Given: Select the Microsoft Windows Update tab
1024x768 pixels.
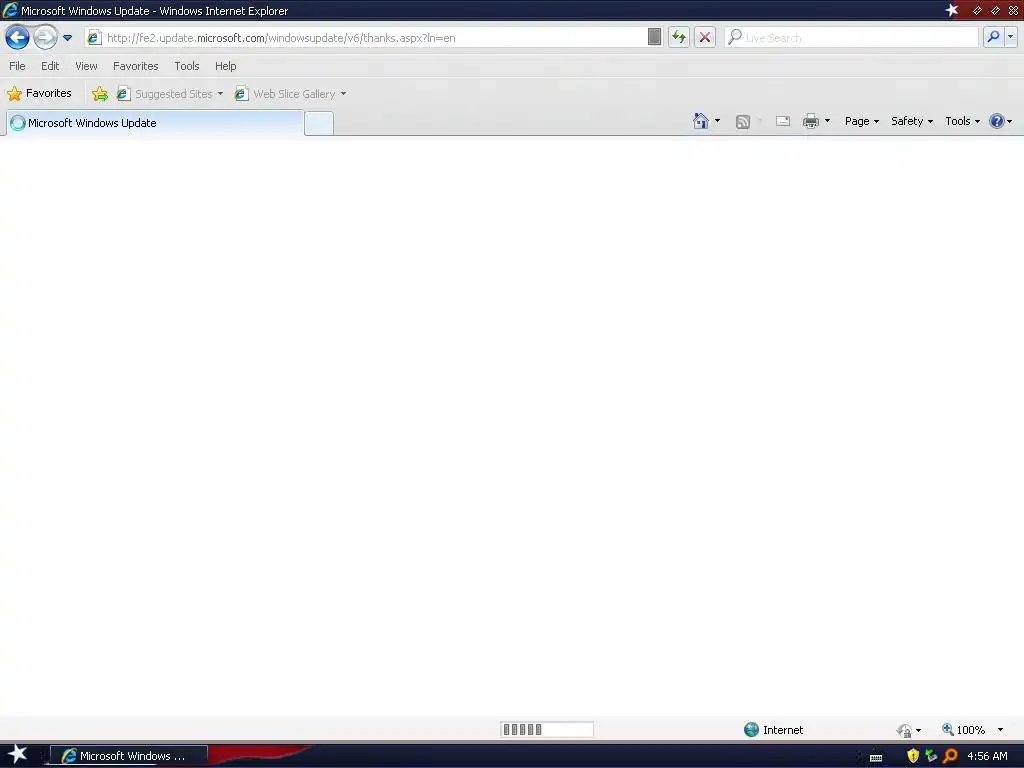Looking at the screenshot, I should [x=155, y=123].
